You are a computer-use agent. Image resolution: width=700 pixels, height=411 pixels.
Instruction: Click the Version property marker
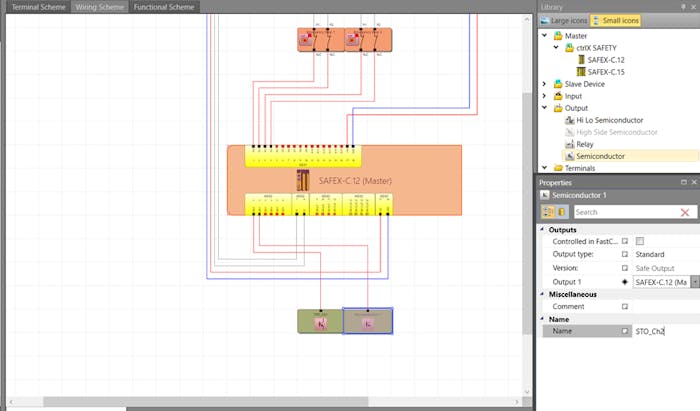click(625, 268)
